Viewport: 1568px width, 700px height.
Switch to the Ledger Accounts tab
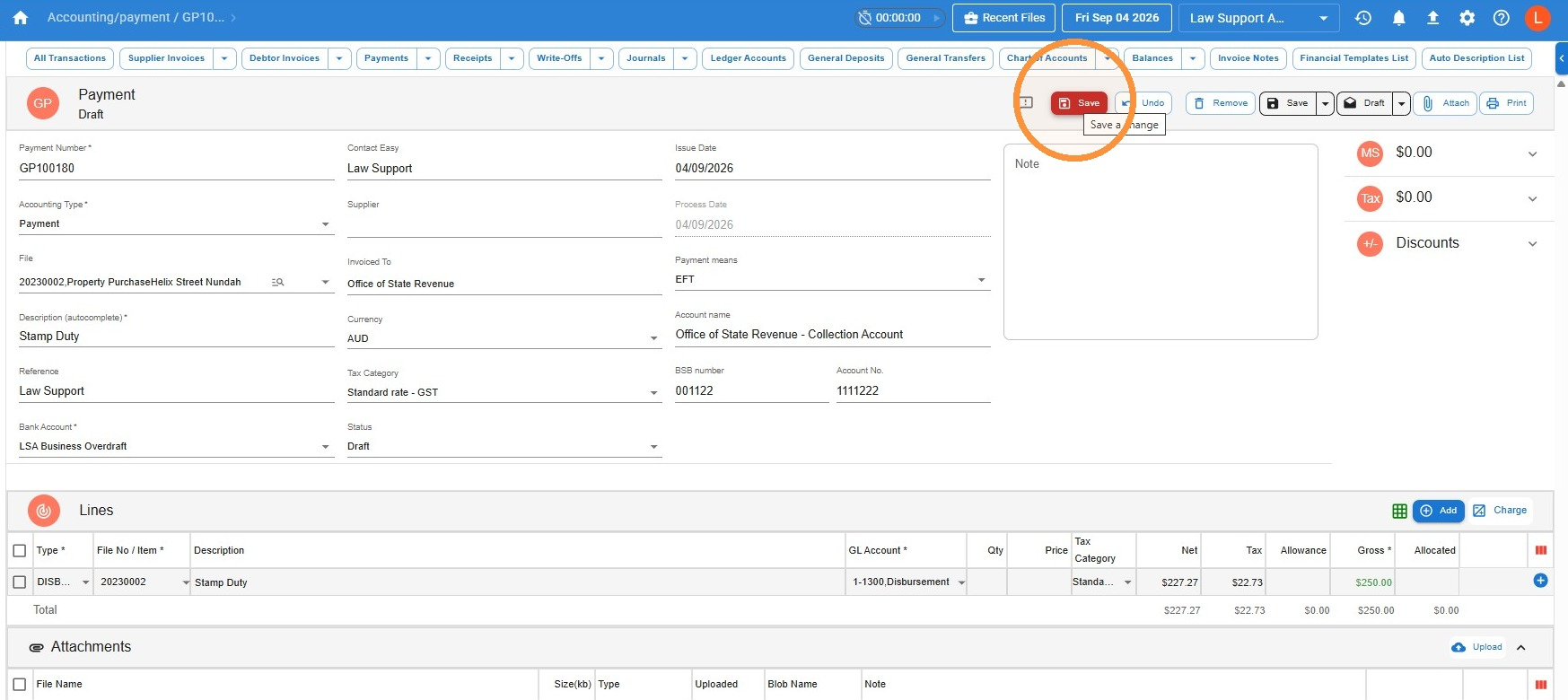748,58
